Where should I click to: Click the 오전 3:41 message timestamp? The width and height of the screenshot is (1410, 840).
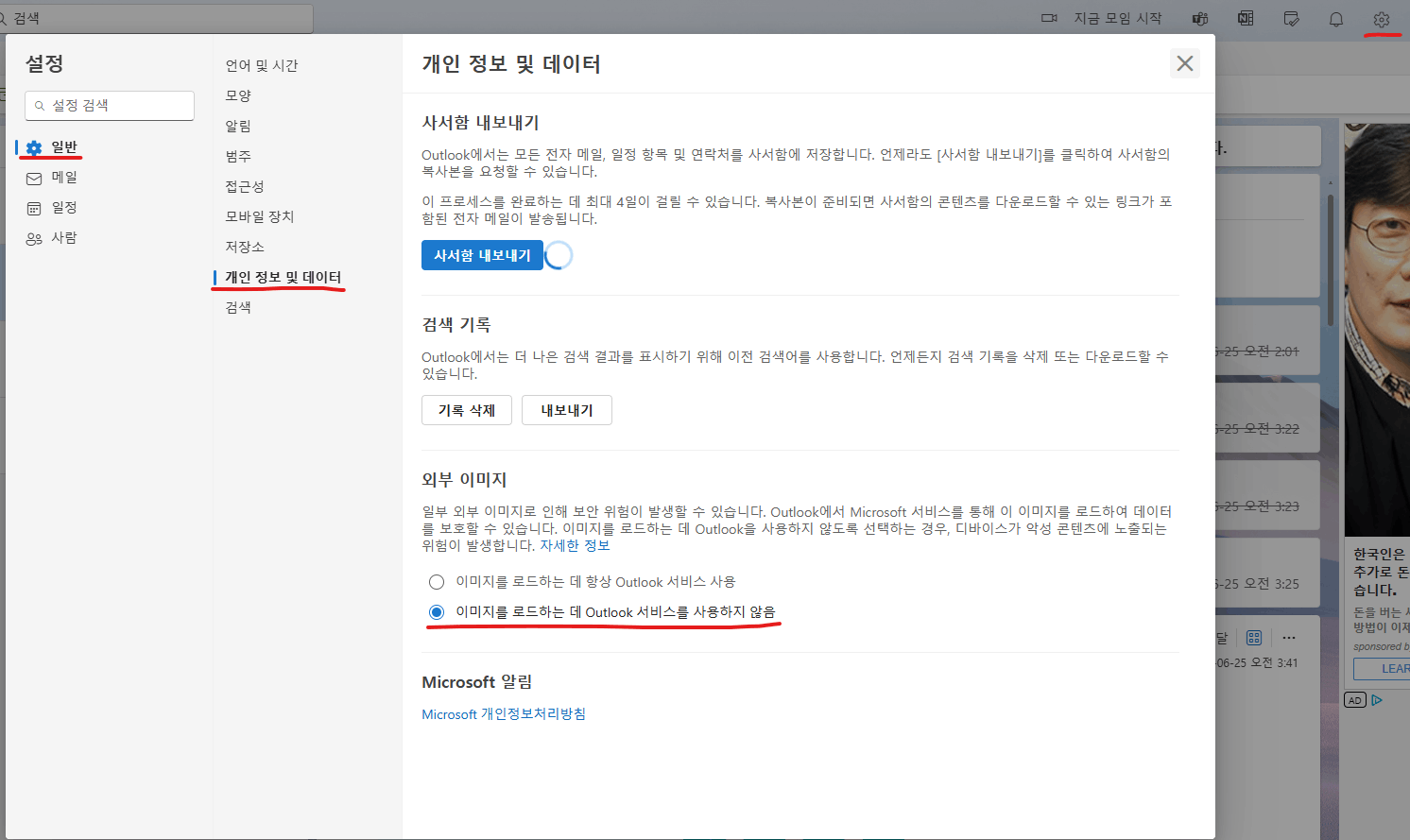[x=1257, y=663]
